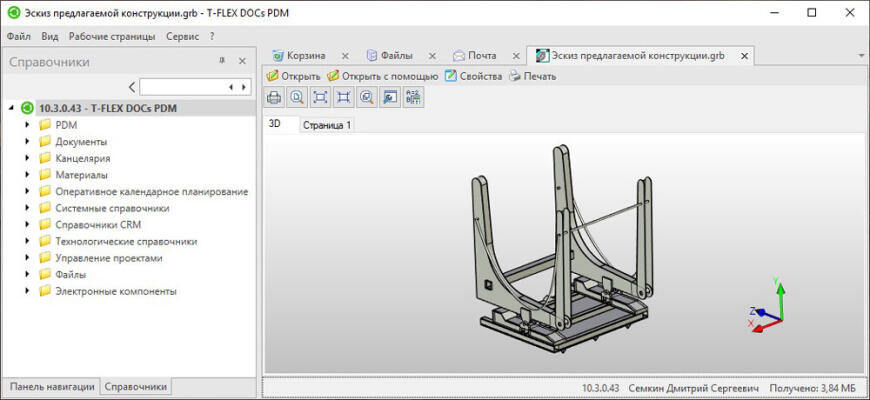Click the search field in Справочники panel
This screenshot has width=870, height=400.
[x=184, y=87]
